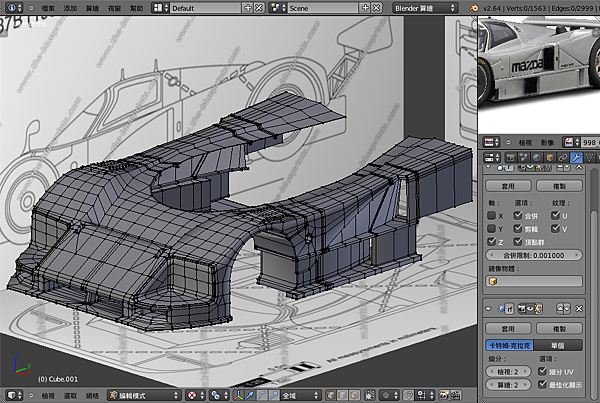Switch to edge select mode
The width and height of the screenshot is (600, 403).
pos(343,395)
